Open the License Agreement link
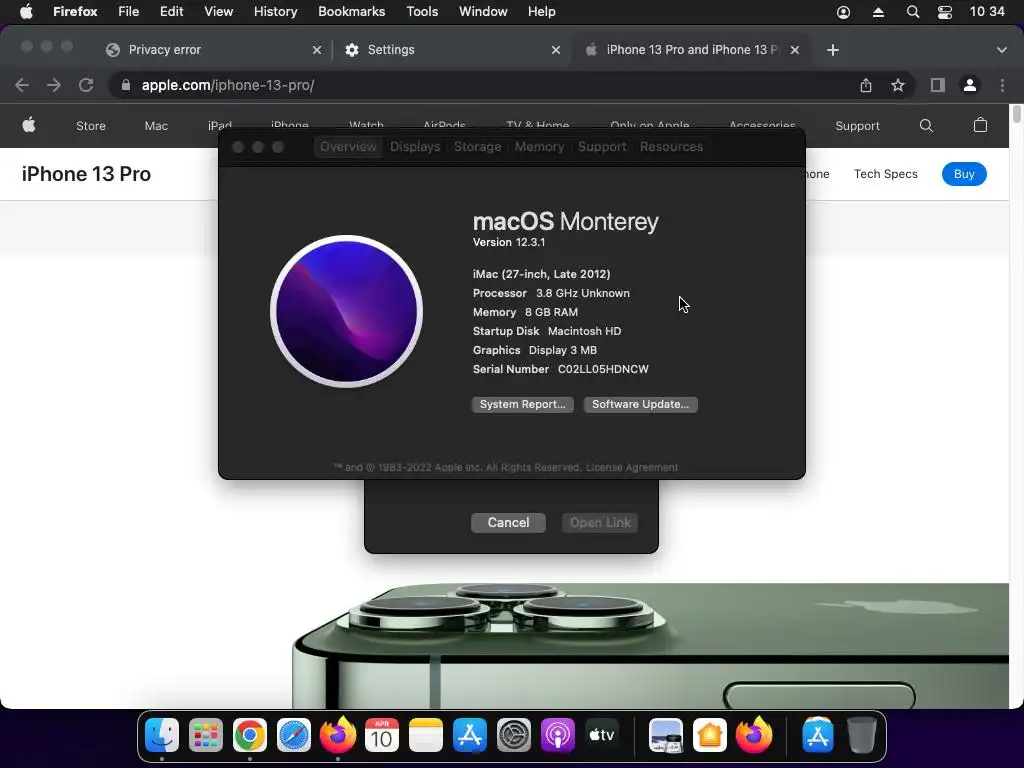Viewport: 1024px width, 768px height. 632,467
